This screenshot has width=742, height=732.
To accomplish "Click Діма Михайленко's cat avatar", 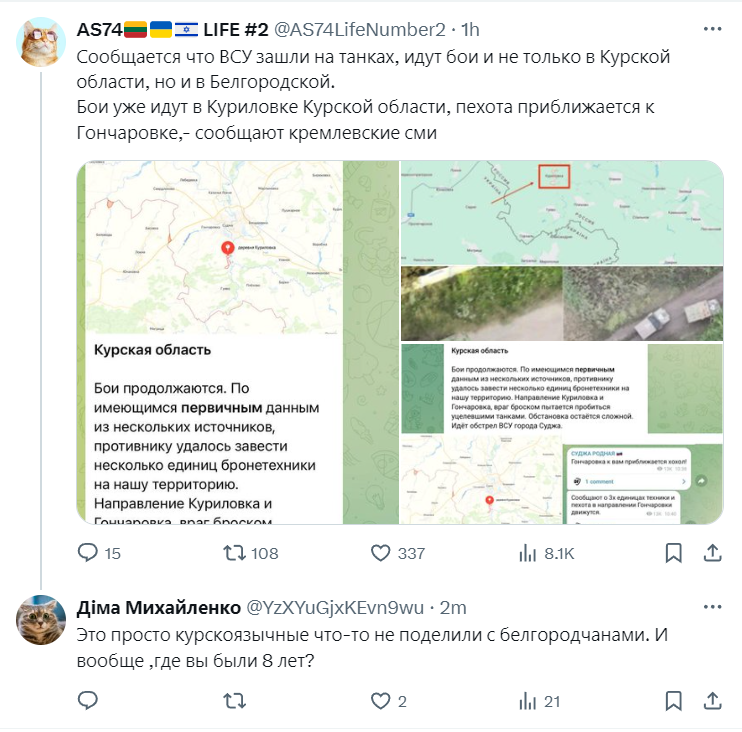I will click(41, 619).
